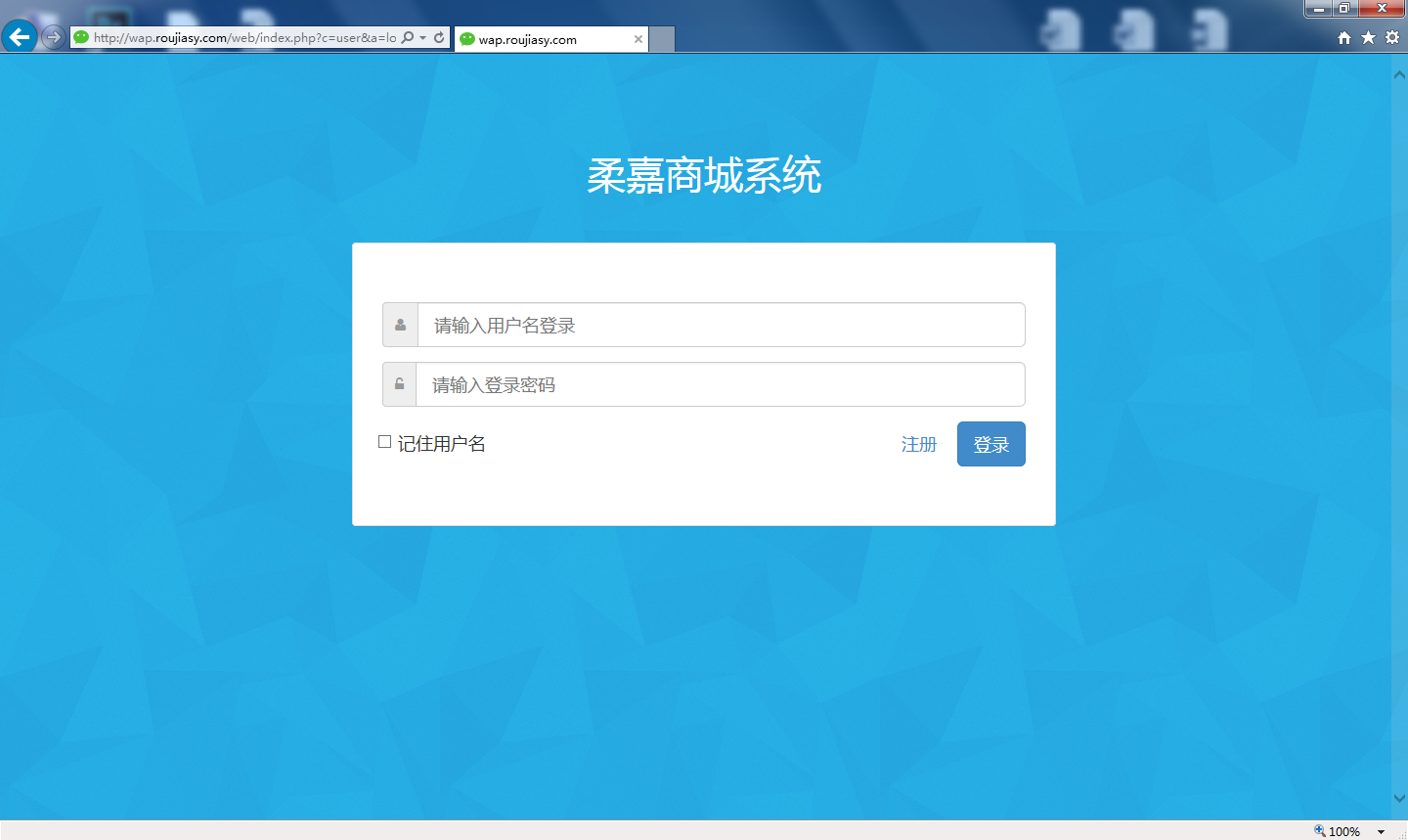Click the browser Back arrow button
This screenshot has height=840, width=1408.
coord(19,37)
